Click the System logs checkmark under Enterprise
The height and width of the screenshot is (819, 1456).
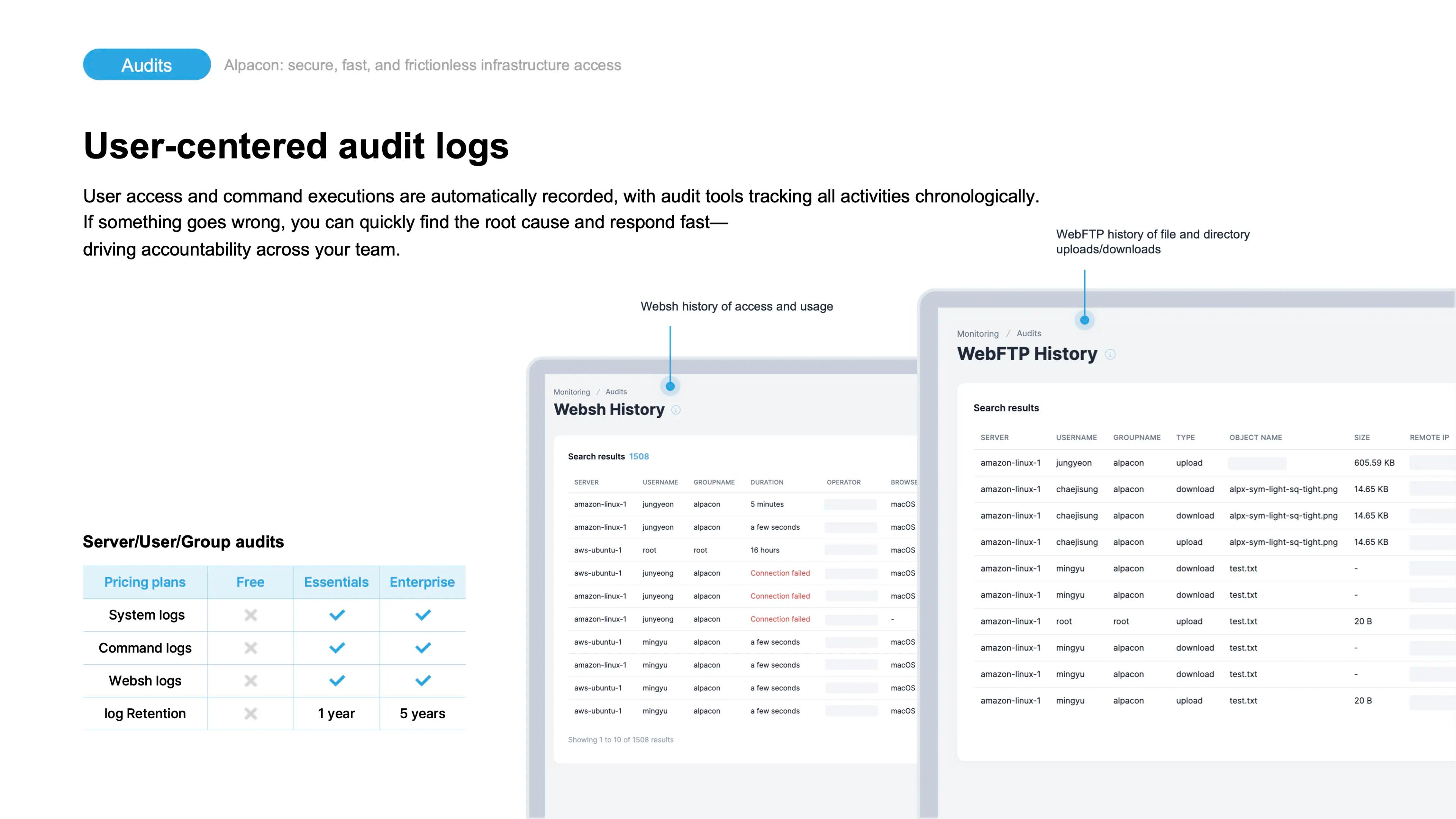pyautogui.click(x=423, y=615)
